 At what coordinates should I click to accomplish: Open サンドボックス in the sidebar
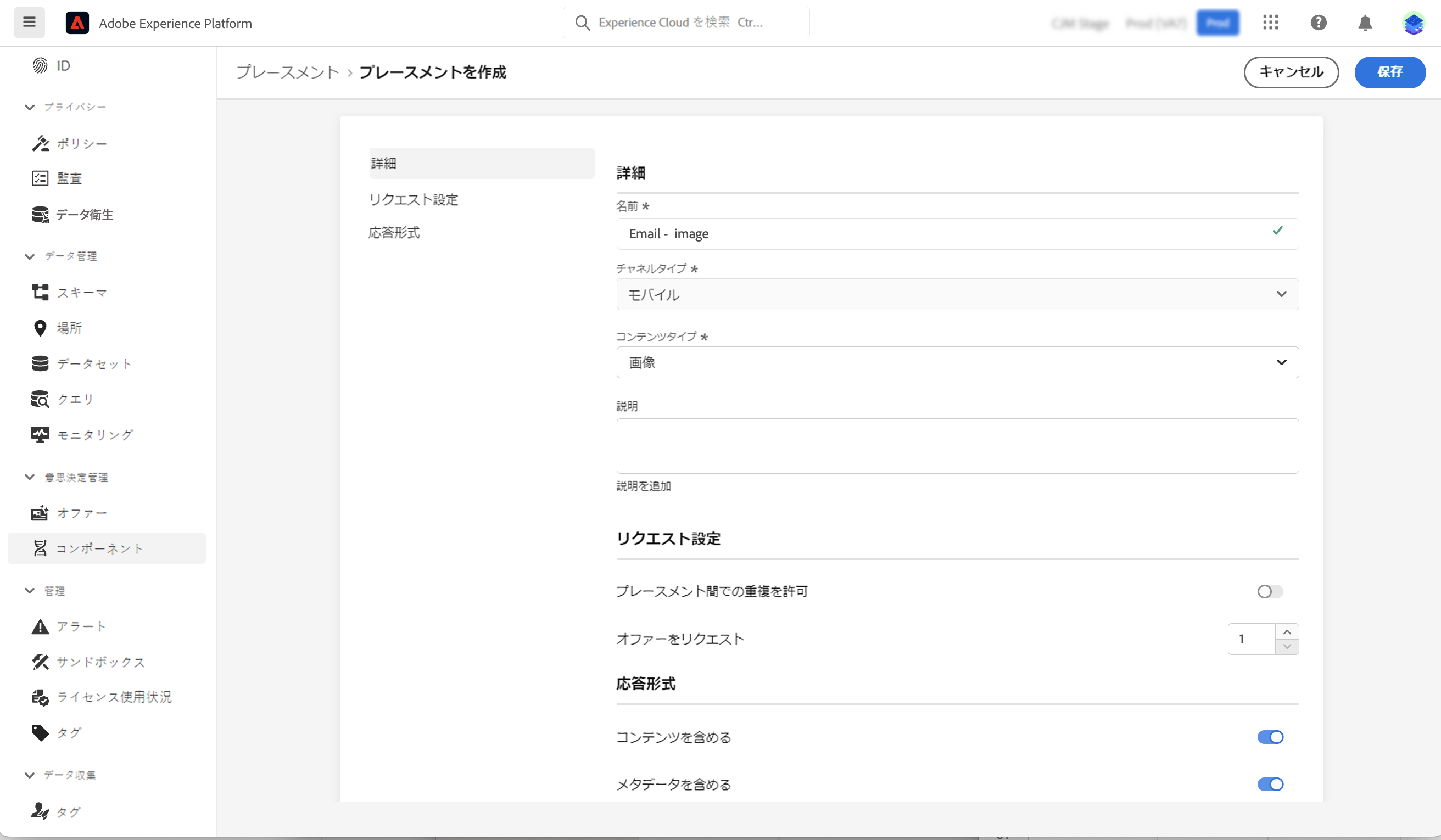pos(100,662)
